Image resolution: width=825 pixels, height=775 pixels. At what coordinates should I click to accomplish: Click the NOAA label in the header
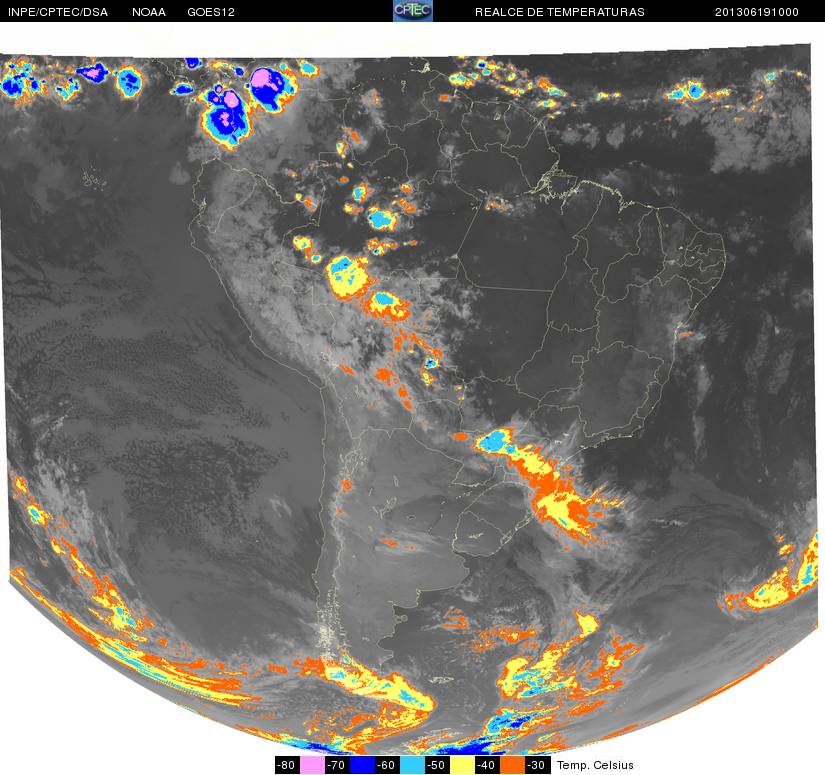tap(149, 12)
